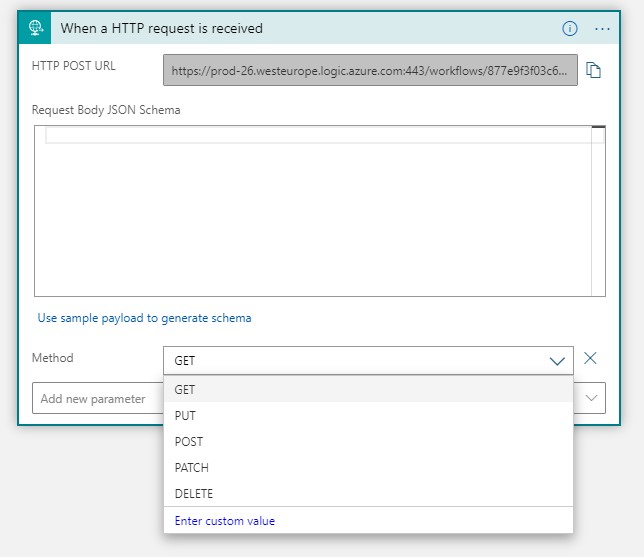Viewport: 644px width, 557px height.
Task: Collapse the Method dropdown using its chevron
Action: tap(557, 360)
